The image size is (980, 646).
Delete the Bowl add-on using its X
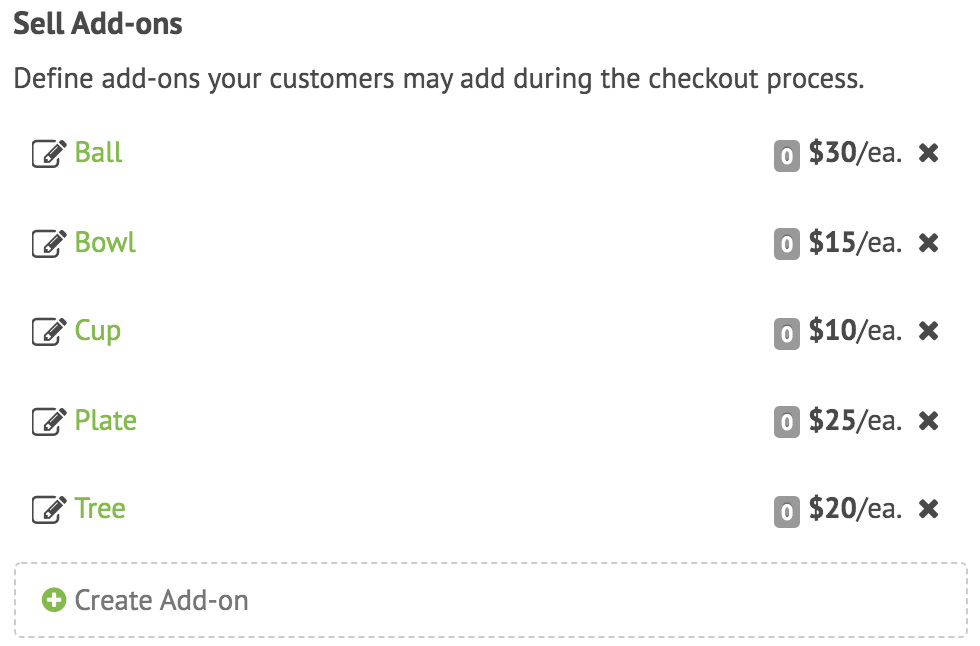coord(929,242)
